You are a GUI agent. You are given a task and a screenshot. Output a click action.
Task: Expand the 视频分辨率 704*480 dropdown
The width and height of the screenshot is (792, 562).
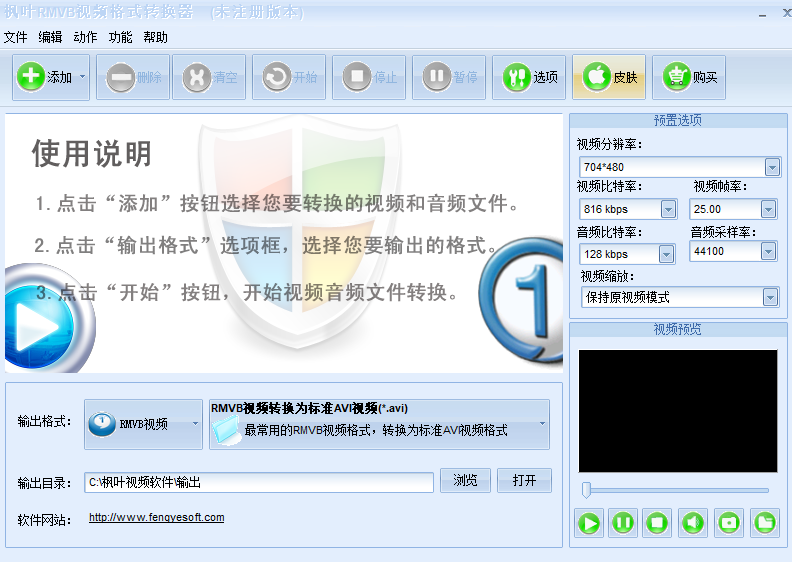772,167
